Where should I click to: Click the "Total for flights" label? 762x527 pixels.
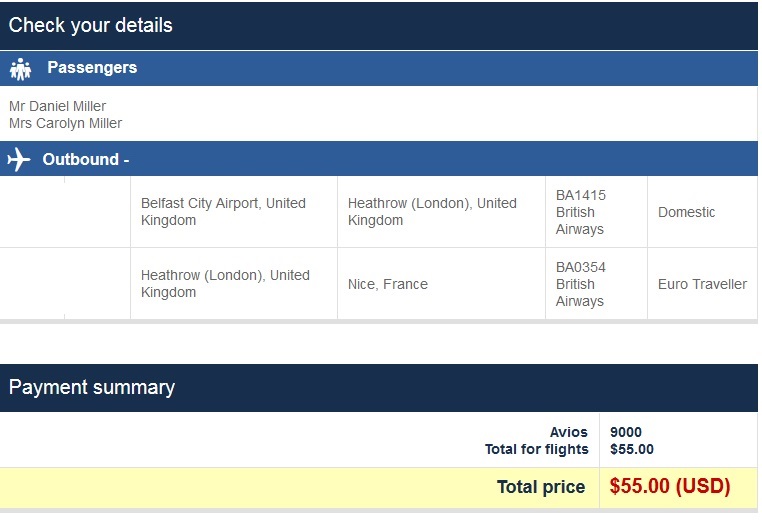pos(537,449)
